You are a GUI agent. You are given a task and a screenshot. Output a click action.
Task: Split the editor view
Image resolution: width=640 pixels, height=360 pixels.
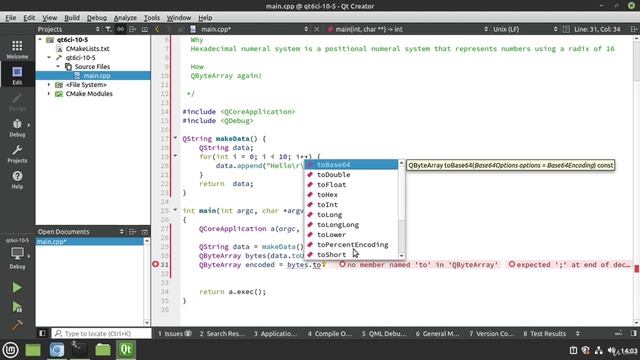(x=633, y=29)
